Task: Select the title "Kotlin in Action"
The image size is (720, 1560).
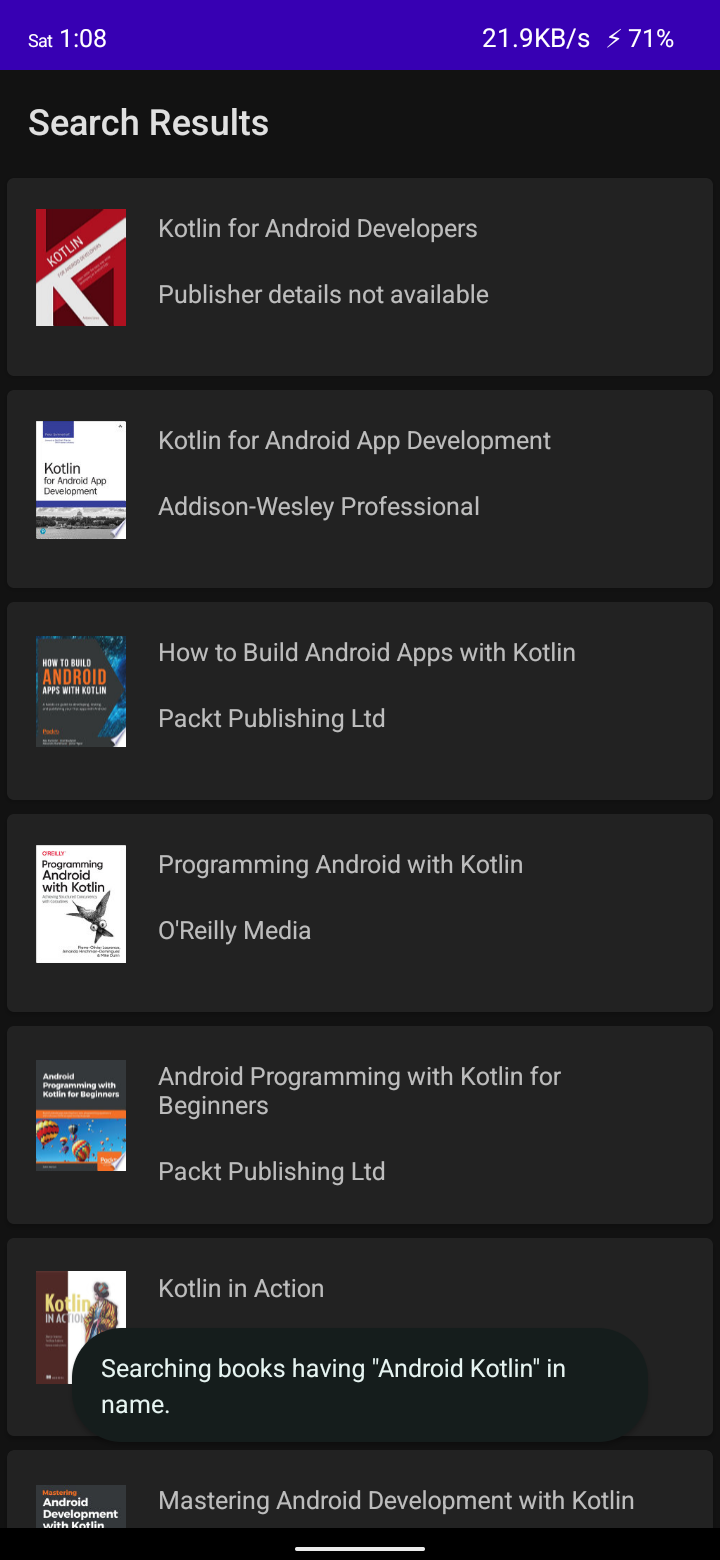Action: coord(241,1288)
